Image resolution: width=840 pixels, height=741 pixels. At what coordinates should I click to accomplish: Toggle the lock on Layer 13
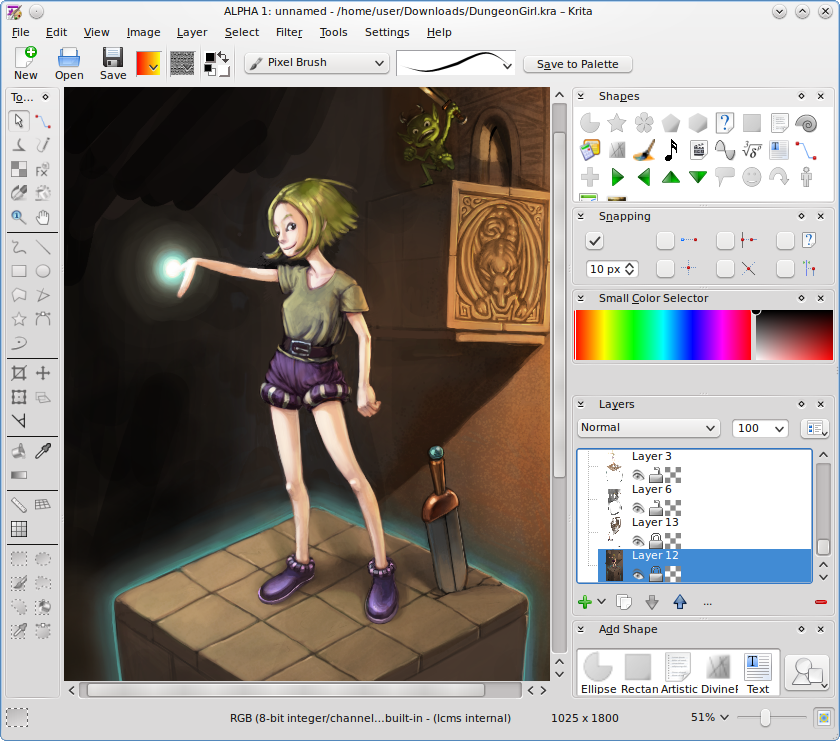(x=656, y=541)
